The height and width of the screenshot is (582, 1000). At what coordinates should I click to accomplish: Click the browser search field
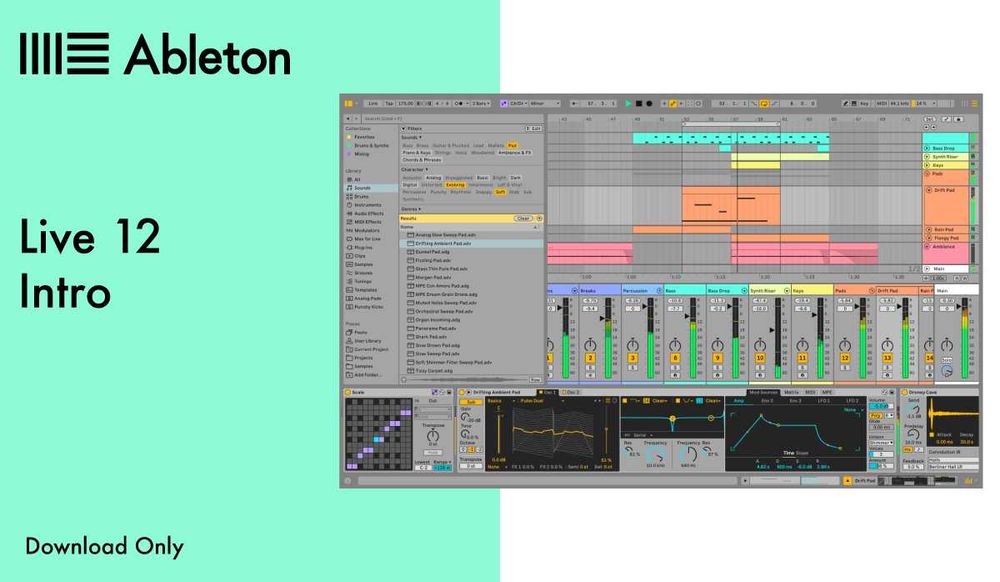coord(453,119)
